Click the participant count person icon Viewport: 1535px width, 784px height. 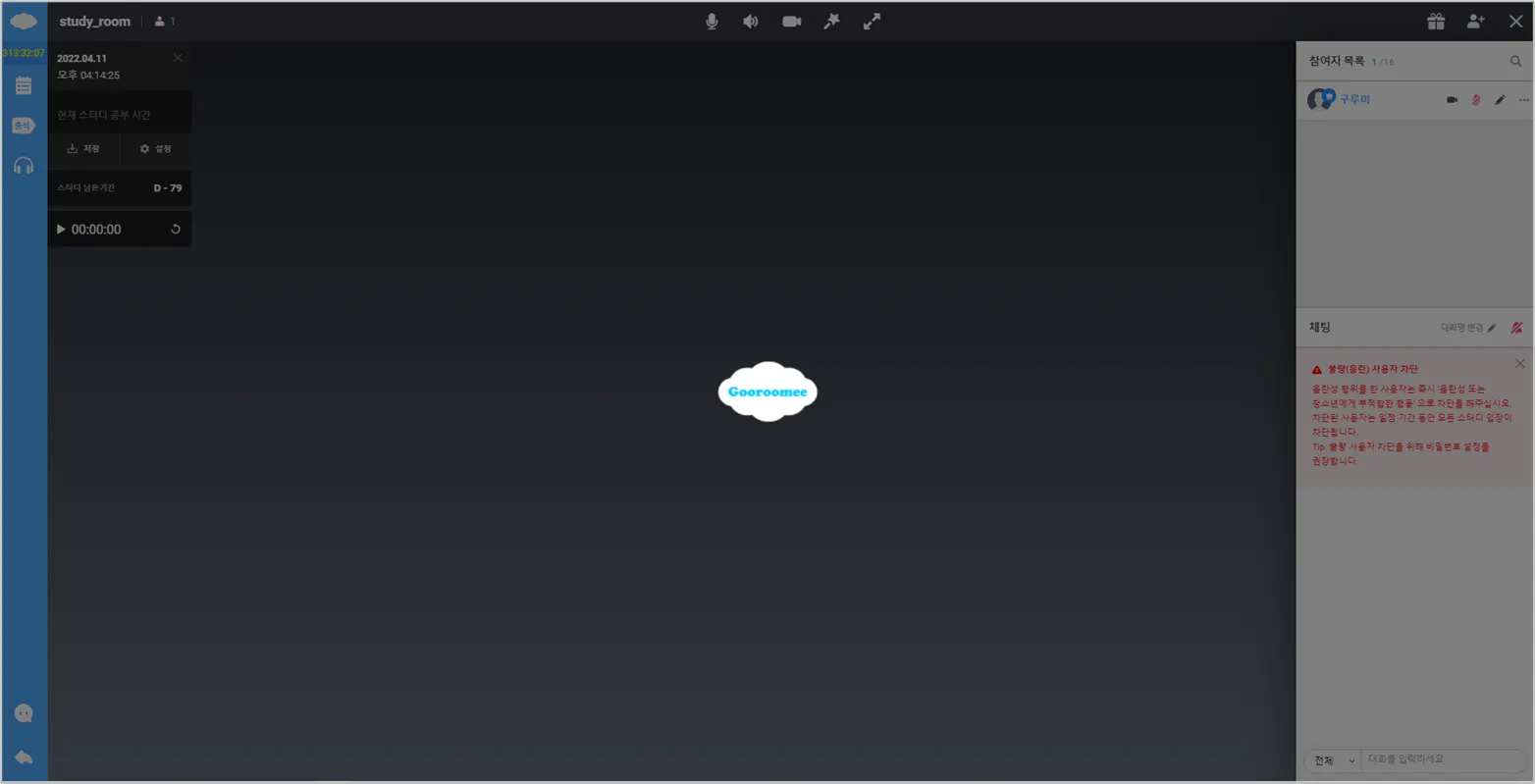[x=160, y=21]
